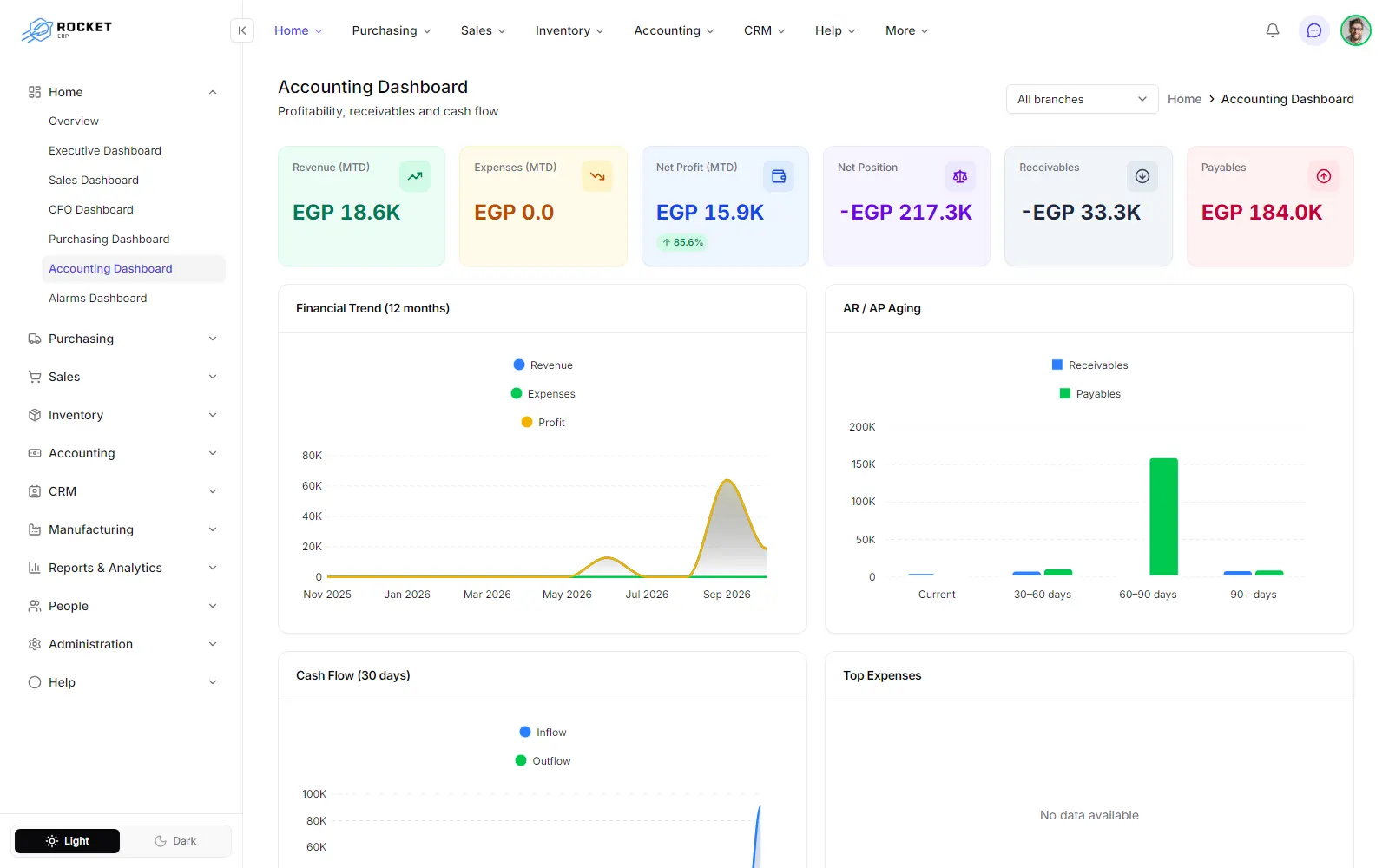Click the 60–90 days payables bar
This screenshot has height=868, width=1389.
1163,516
